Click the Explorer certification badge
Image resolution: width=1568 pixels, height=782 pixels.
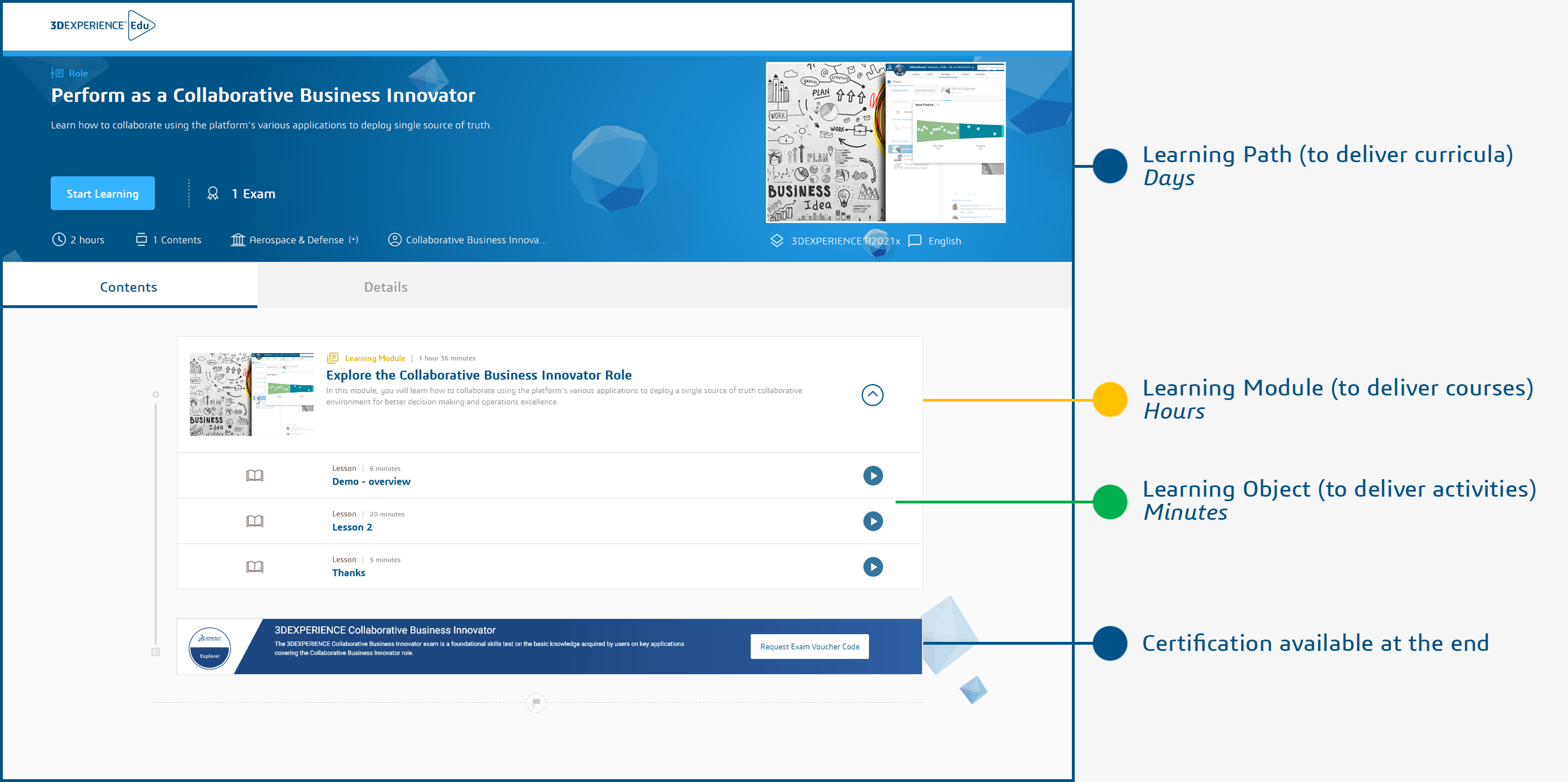[x=210, y=648]
